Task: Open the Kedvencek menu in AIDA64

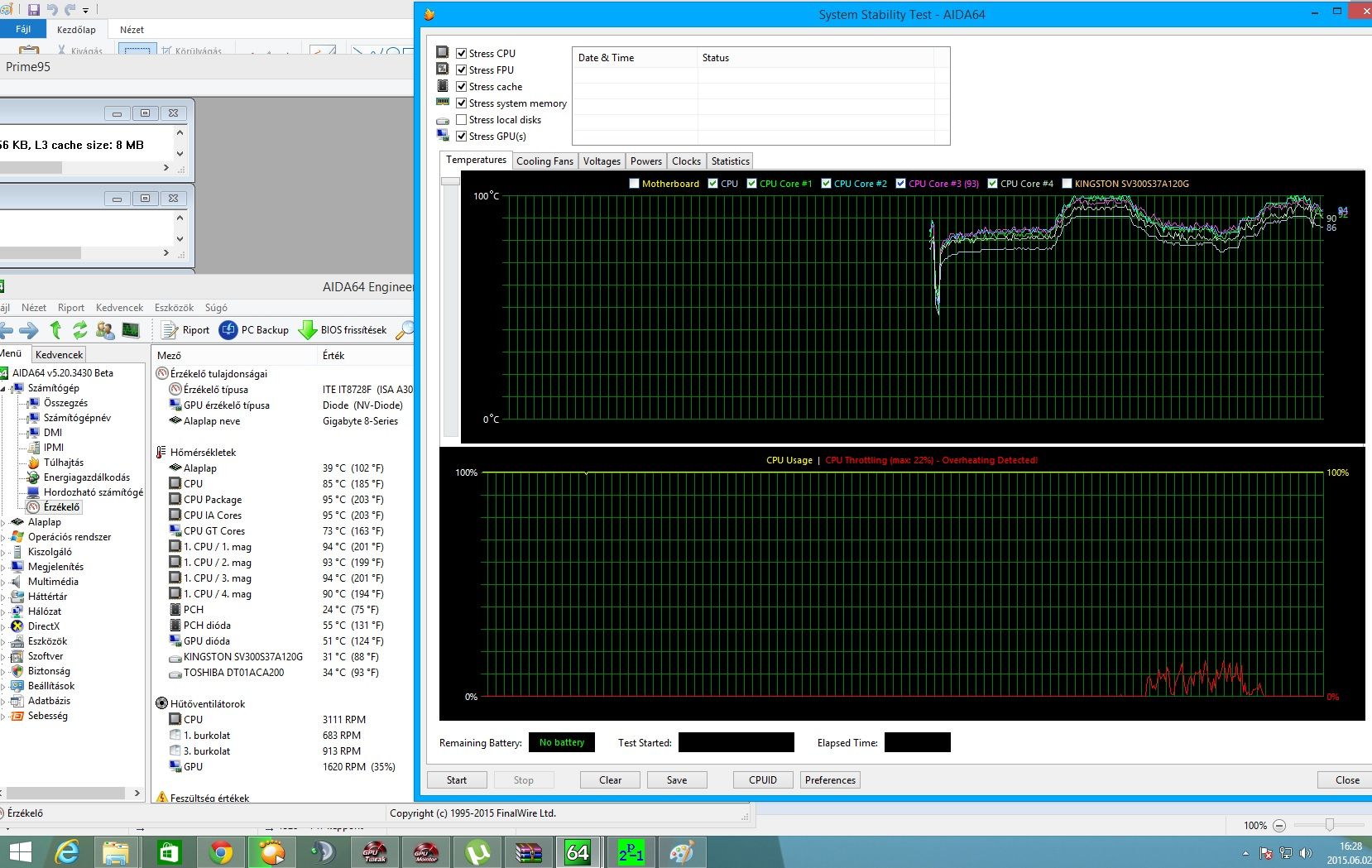Action: tap(119, 308)
